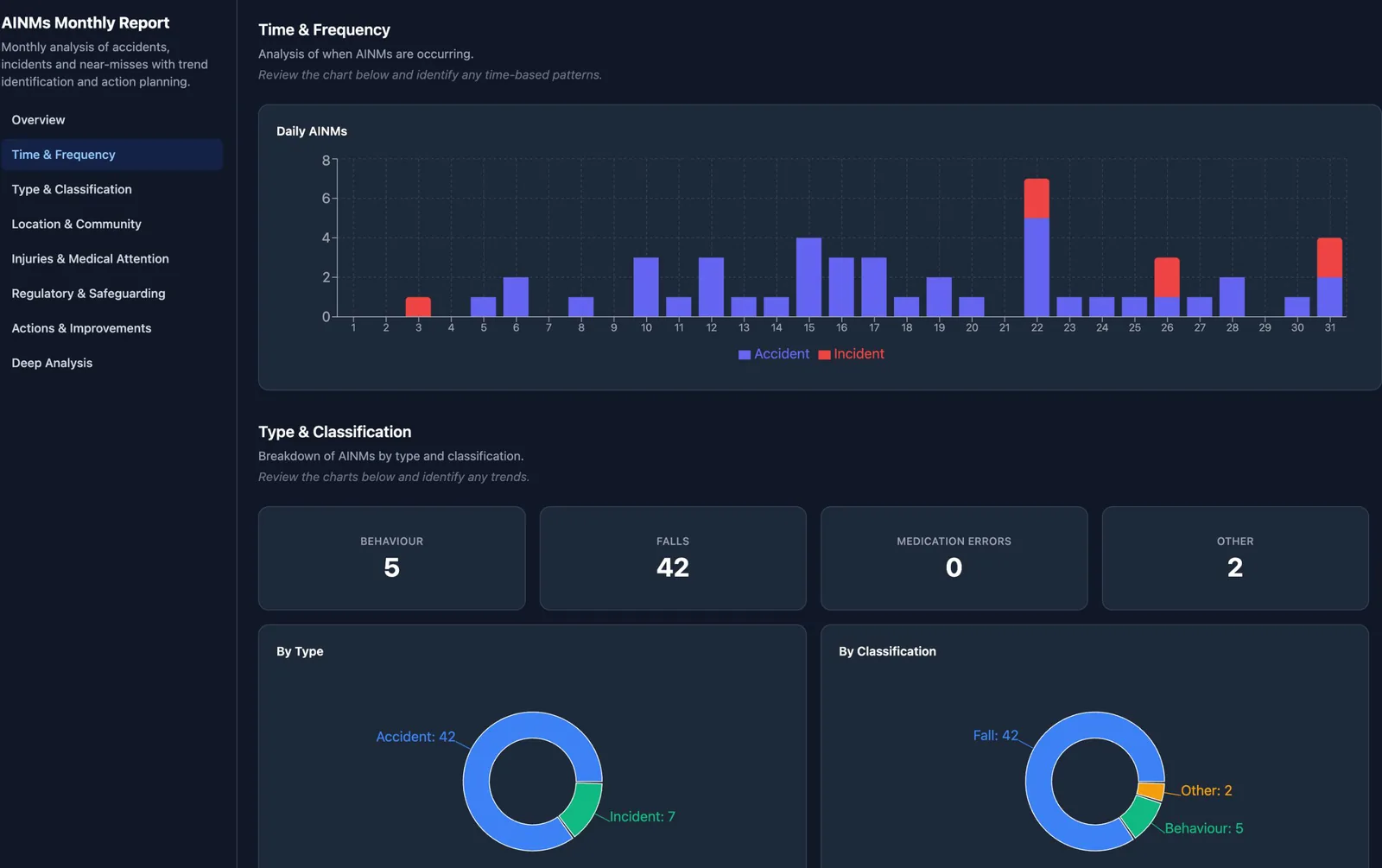Open the Deep Analysis page
Image resolution: width=1382 pixels, height=868 pixels.
(x=111, y=363)
